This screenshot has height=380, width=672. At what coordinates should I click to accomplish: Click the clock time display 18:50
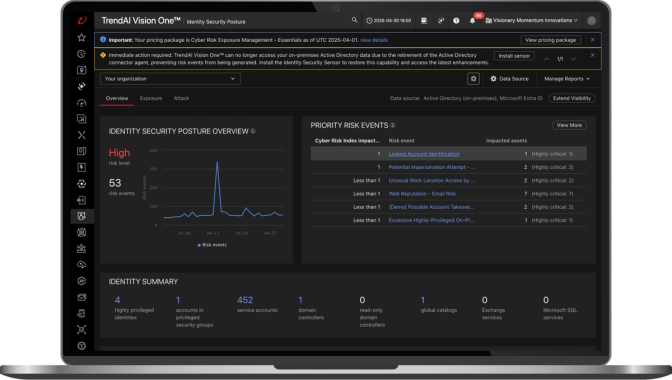(x=388, y=21)
